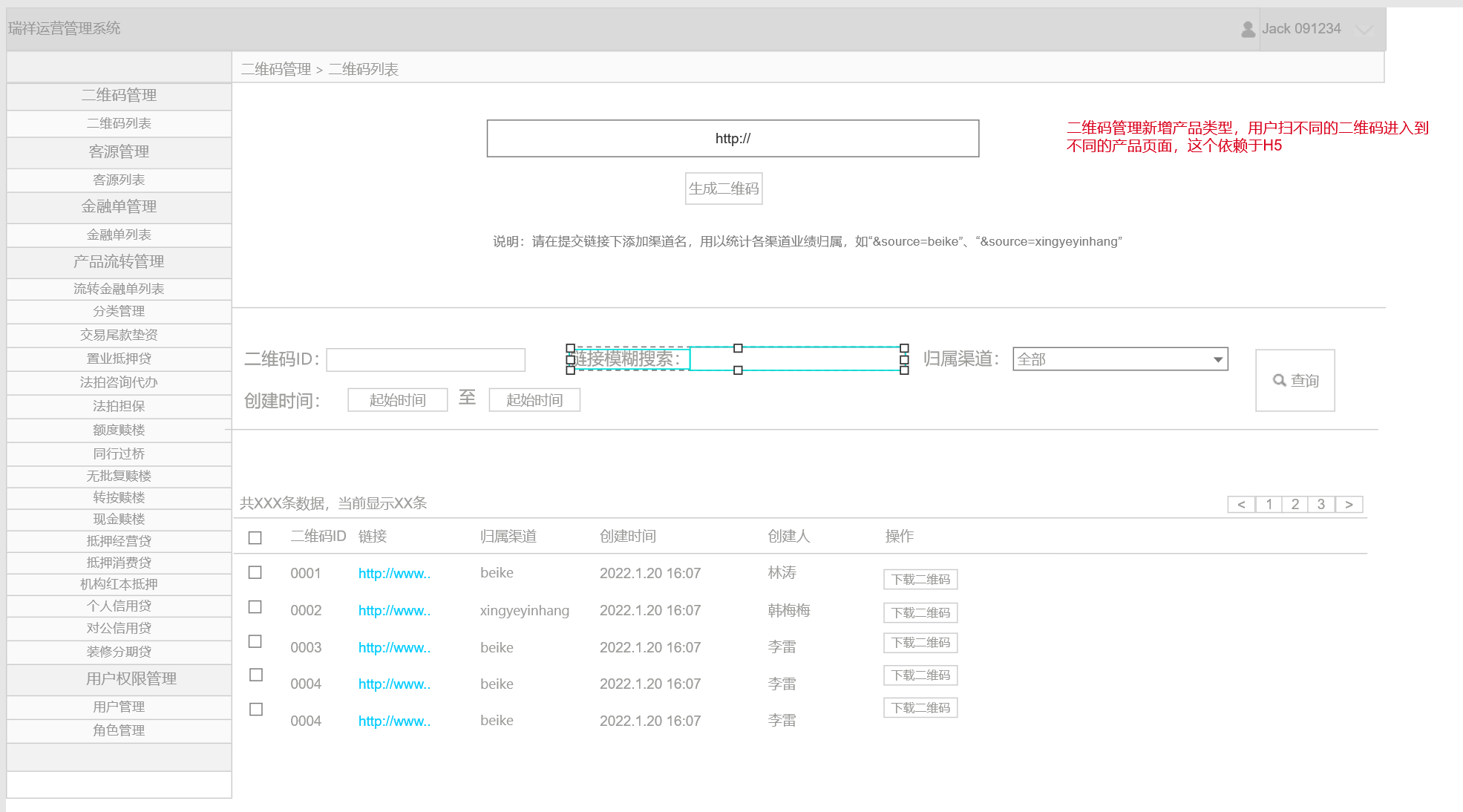Select 装修分期贷 sidebar item
This screenshot has width=1463, height=812.
click(x=119, y=652)
